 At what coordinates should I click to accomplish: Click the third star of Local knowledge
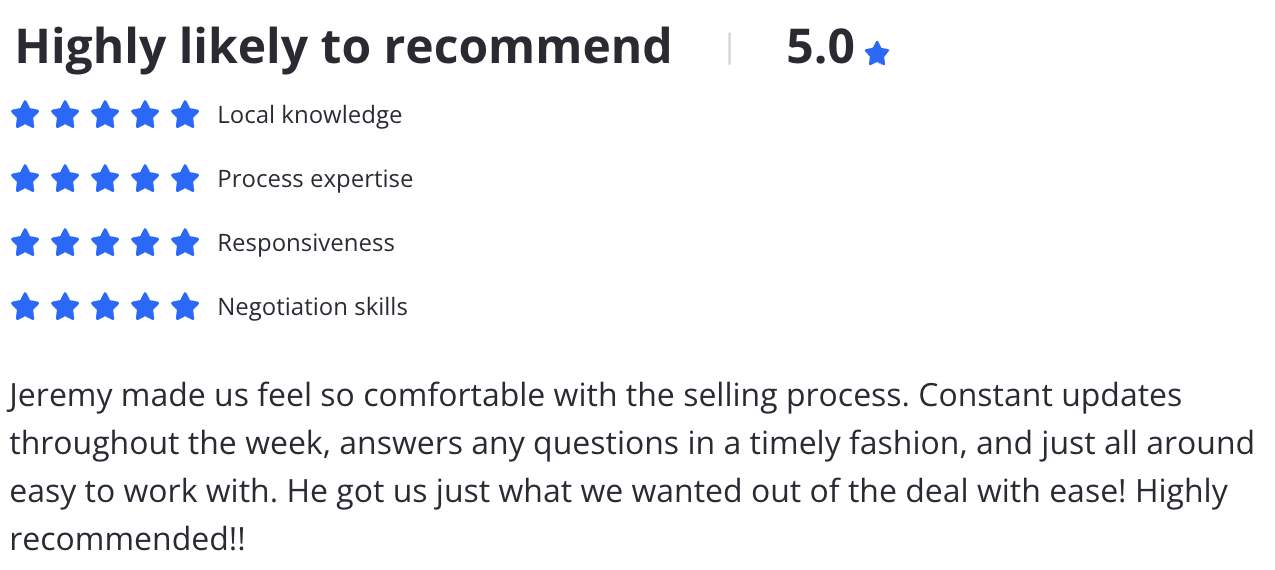pyautogui.click(x=105, y=115)
